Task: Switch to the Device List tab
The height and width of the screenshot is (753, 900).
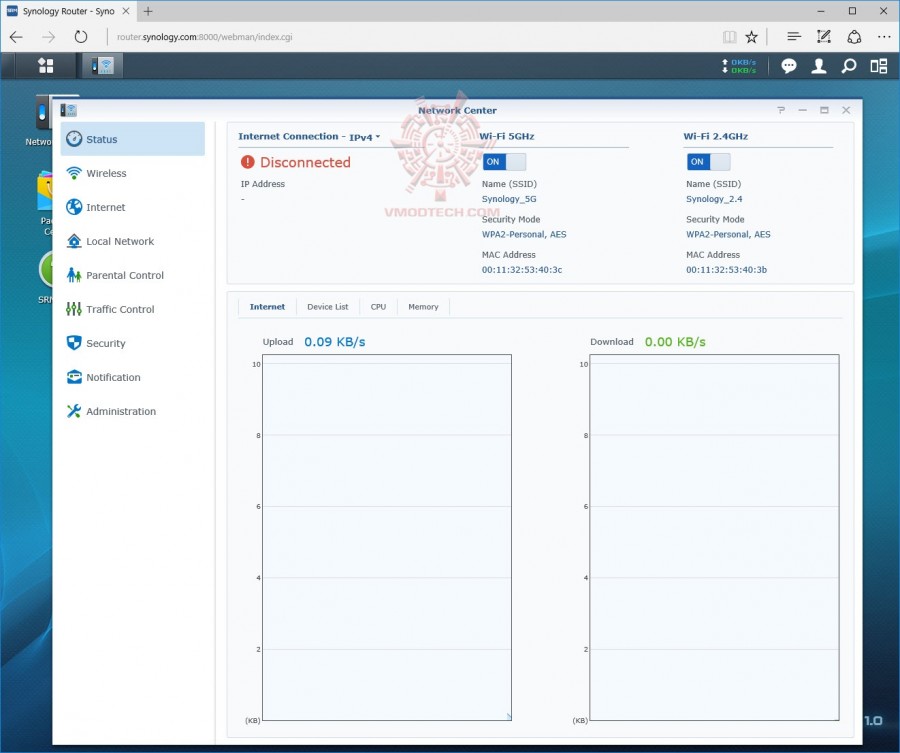Action: click(x=328, y=306)
